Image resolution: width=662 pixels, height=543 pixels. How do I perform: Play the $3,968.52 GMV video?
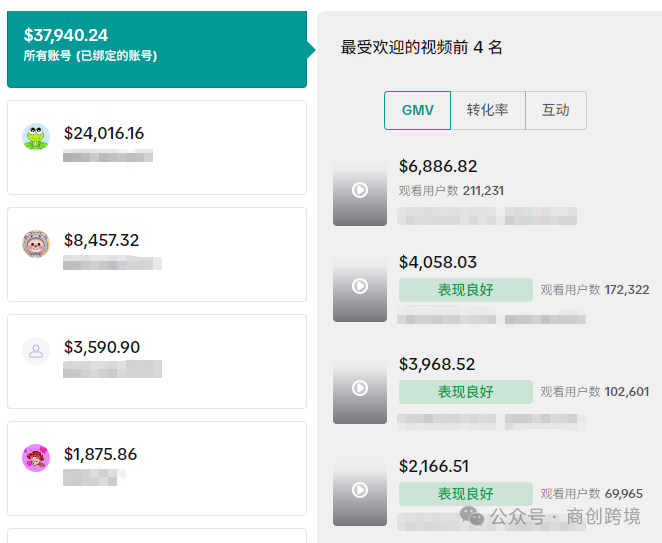(x=360, y=388)
